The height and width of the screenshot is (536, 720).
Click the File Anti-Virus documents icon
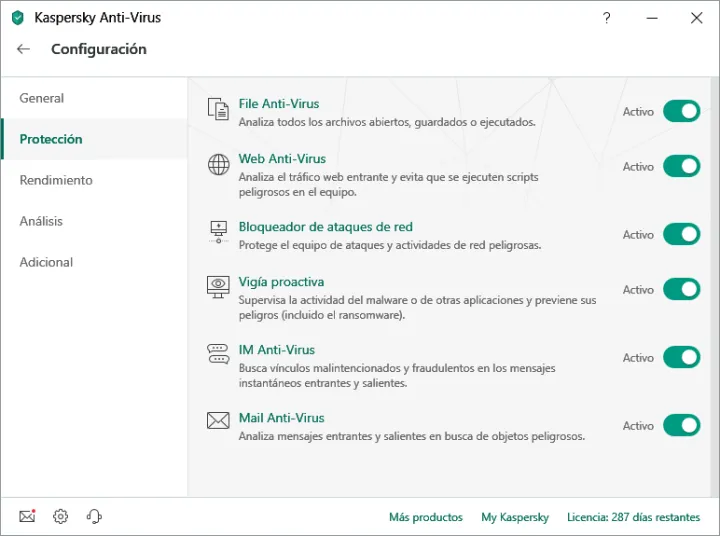(218, 109)
